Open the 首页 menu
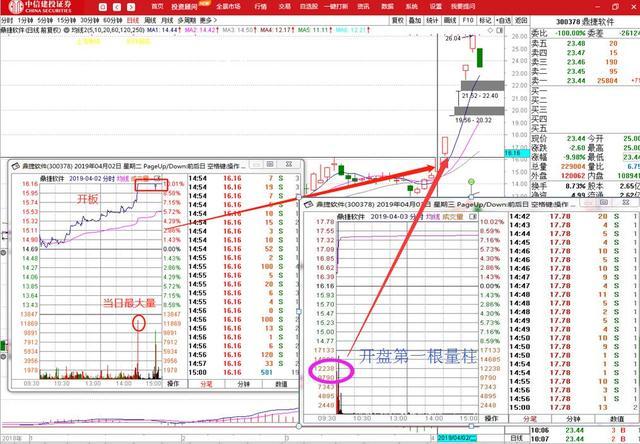640x444 pixels. [x=158, y=7]
